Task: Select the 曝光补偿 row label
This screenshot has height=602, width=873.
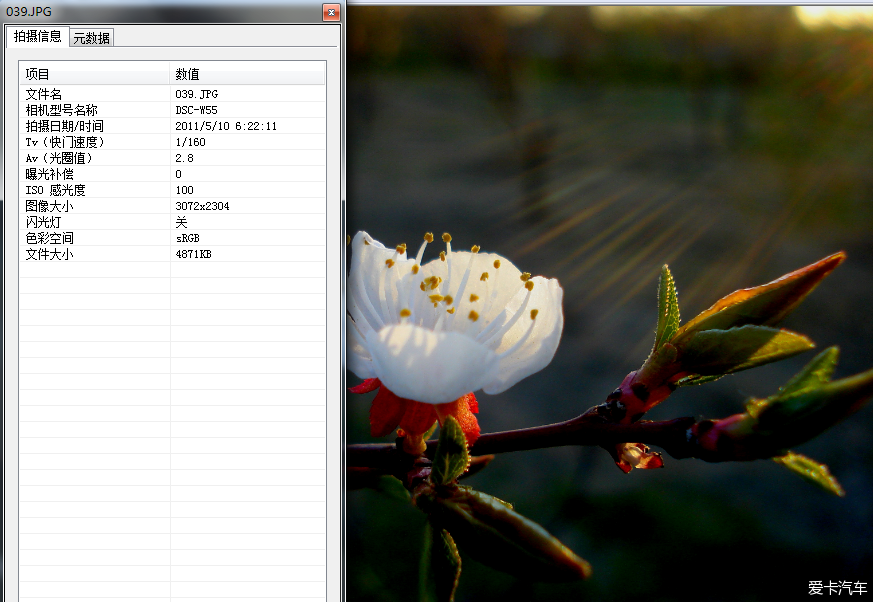Action: [x=49, y=174]
